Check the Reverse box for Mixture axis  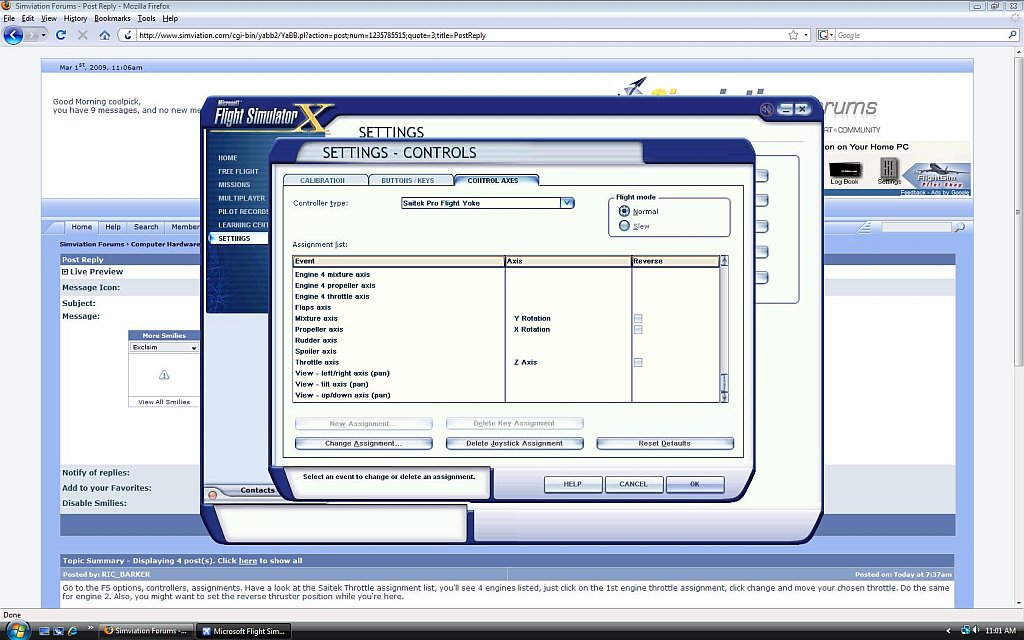click(x=638, y=318)
